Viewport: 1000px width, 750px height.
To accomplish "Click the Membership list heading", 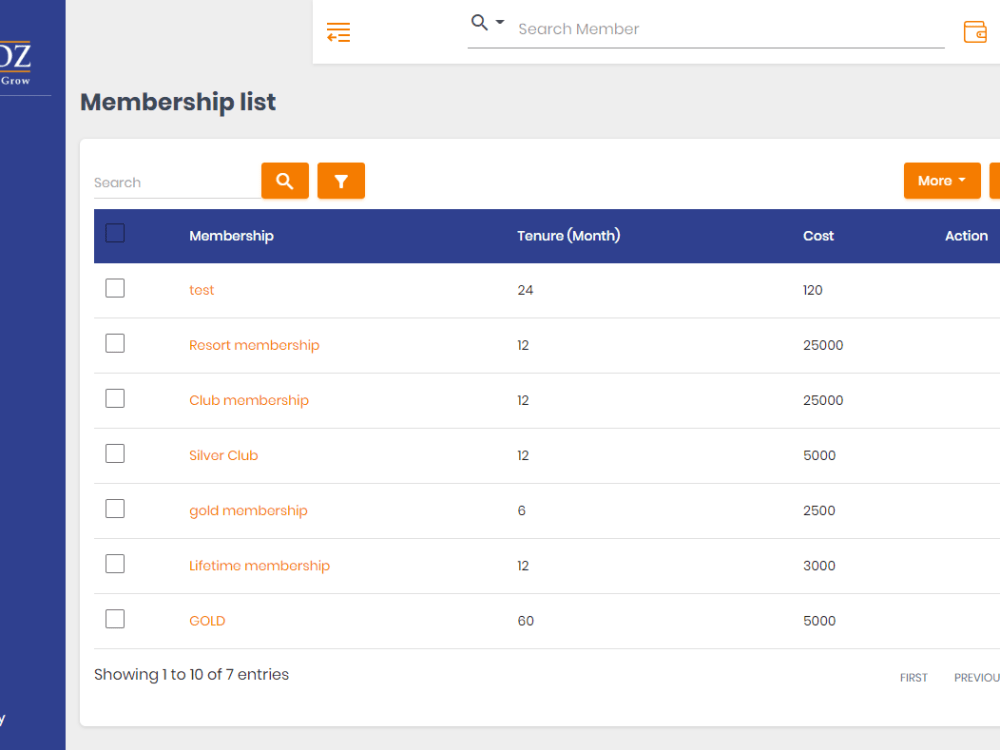I will [178, 102].
